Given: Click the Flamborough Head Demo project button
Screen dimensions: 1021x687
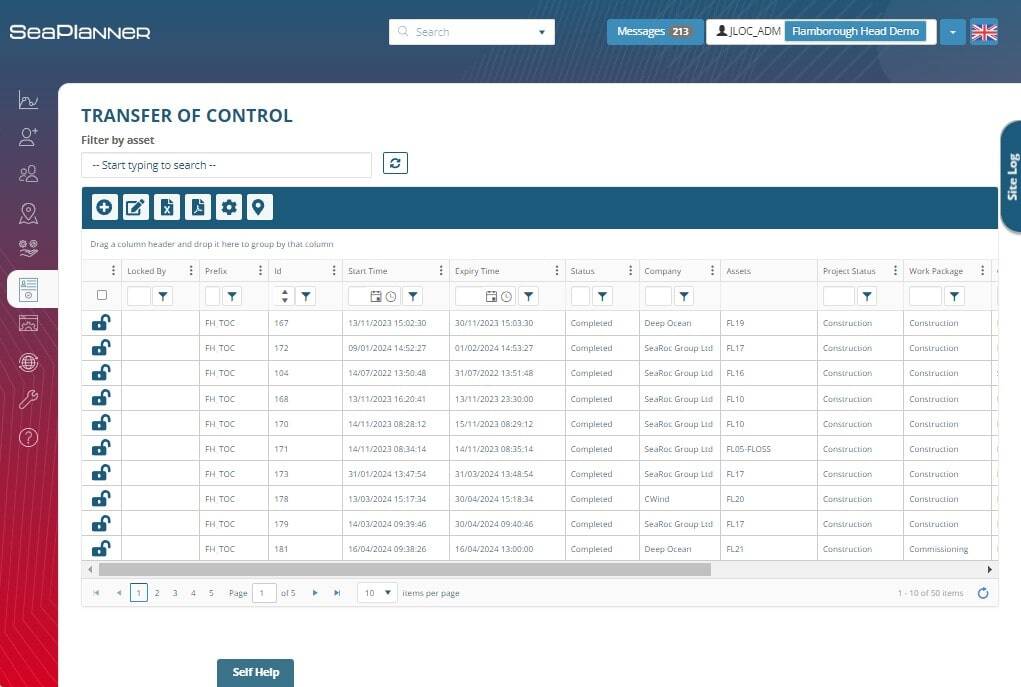Looking at the screenshot, I should click(x=855, y=31).
